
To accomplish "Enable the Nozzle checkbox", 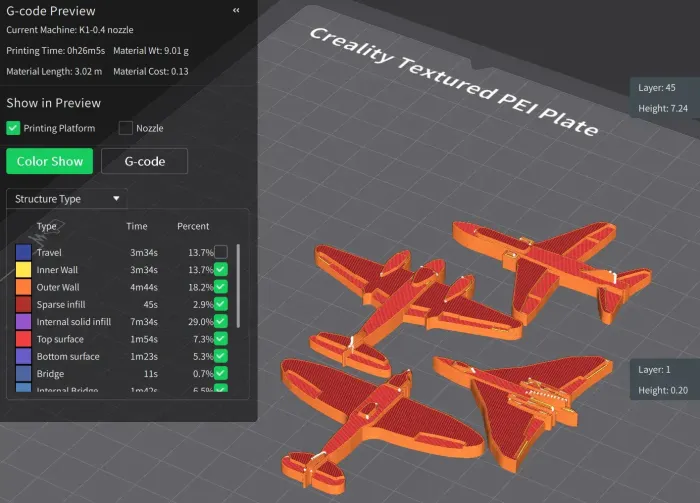I will pos(125,128).
